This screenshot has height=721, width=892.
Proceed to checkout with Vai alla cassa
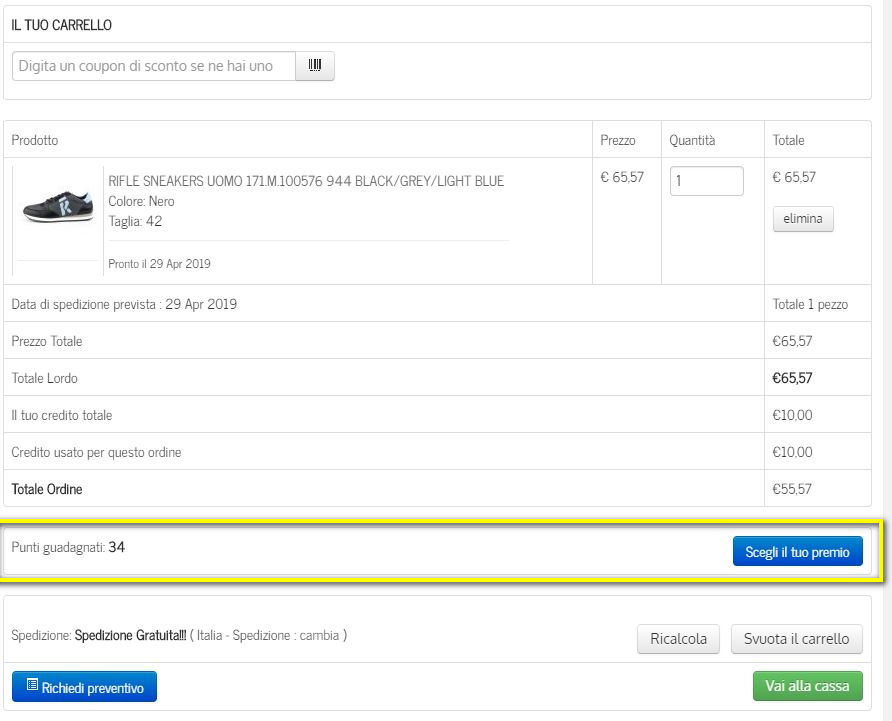click(x=807, y=686)
